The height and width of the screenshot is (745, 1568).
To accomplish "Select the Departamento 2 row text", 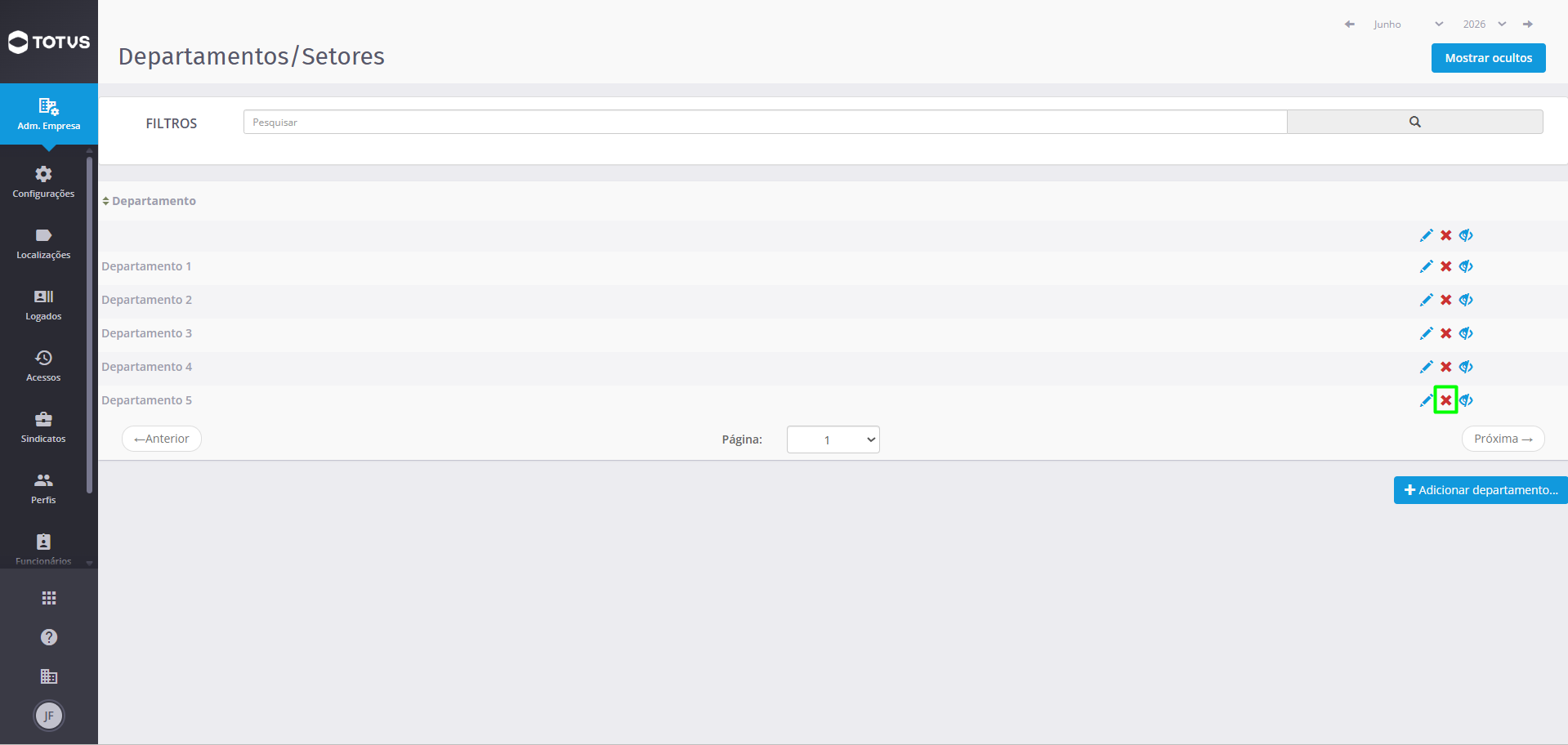I will 146,300.
